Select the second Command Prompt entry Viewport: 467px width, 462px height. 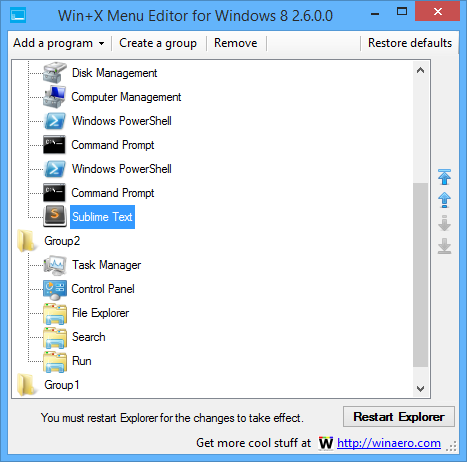[x=113, y=193]
